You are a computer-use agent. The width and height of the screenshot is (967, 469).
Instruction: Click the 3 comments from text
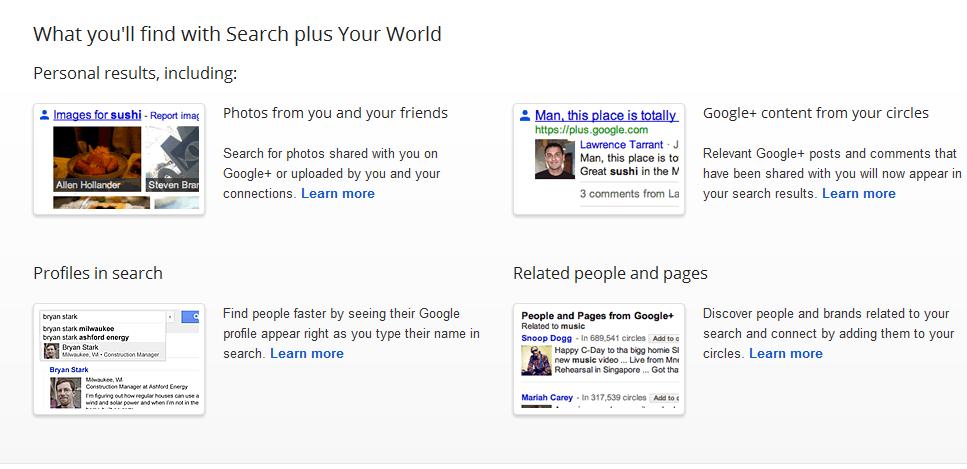[x=630, y=194]
